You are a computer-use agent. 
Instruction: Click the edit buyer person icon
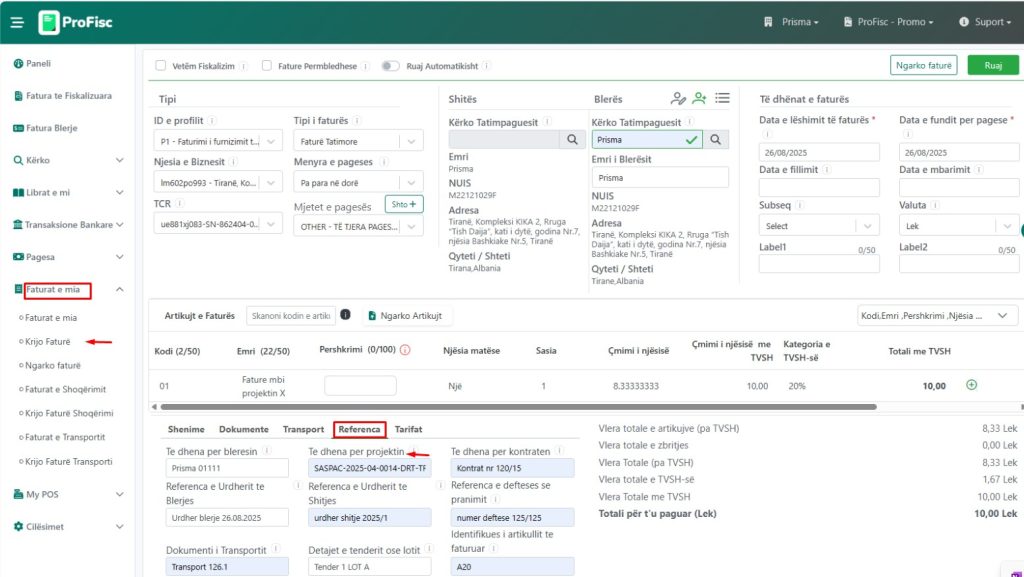pyautogui.click(x=678, y=99)
